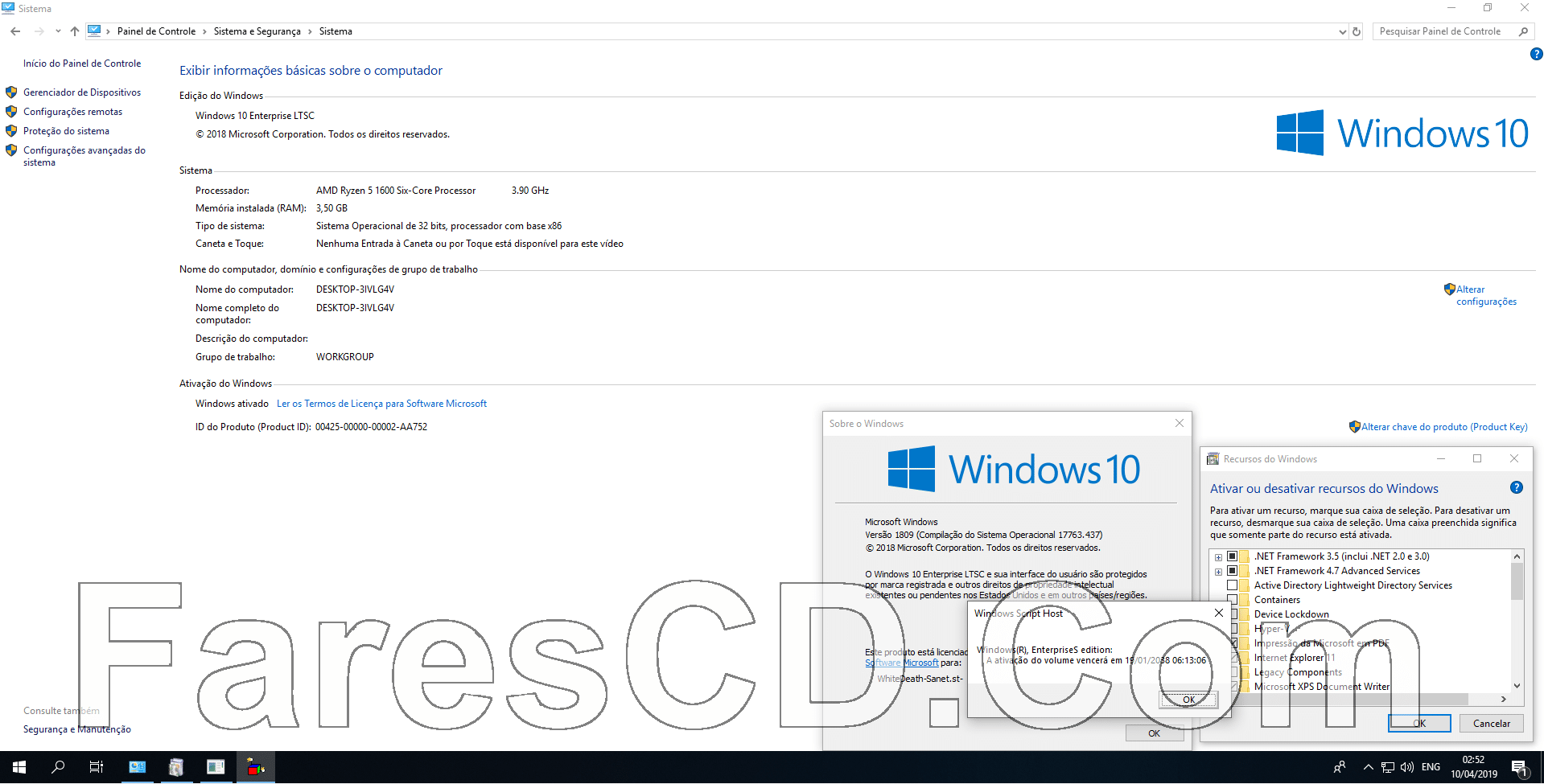Click the ENG input language indicator

pyautogui.click(x=1431, y=767)
